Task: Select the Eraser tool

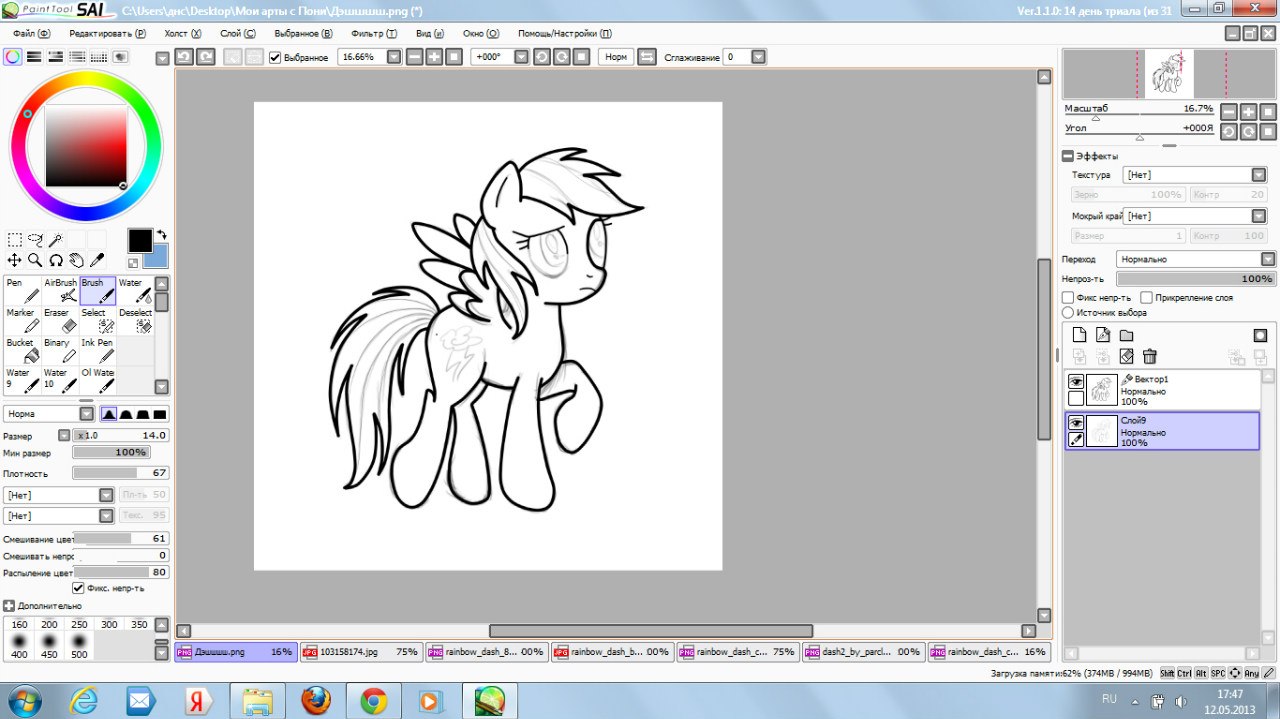Action: coord(61,321)
